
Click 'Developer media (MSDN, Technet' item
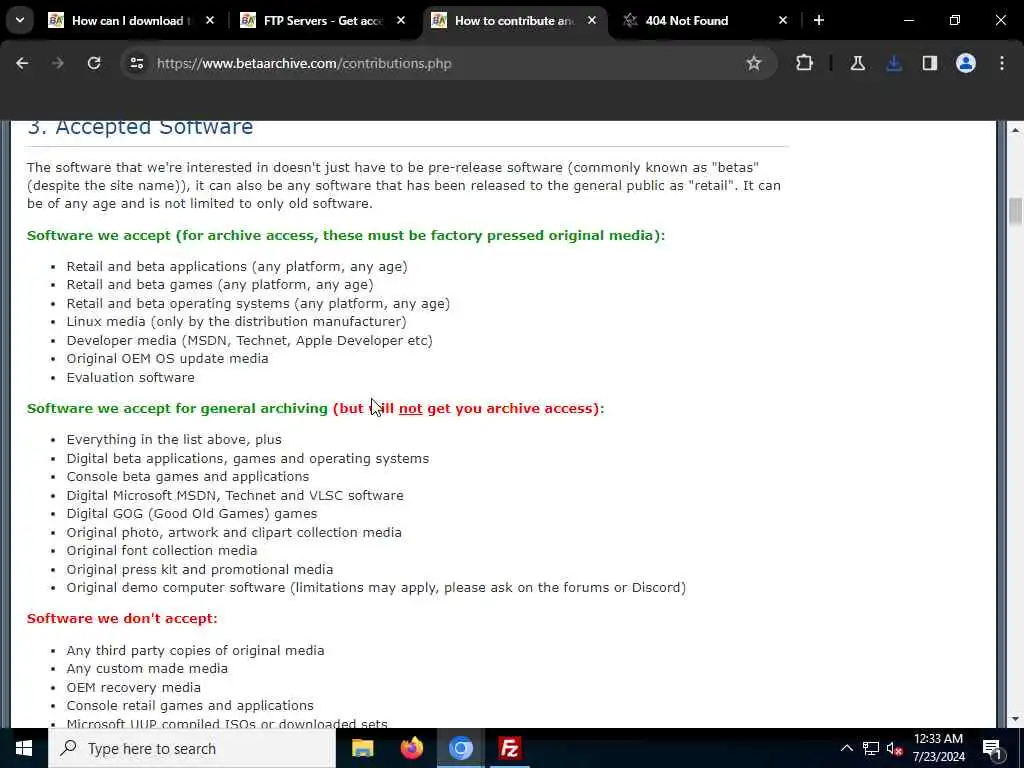tap(249, 340)
